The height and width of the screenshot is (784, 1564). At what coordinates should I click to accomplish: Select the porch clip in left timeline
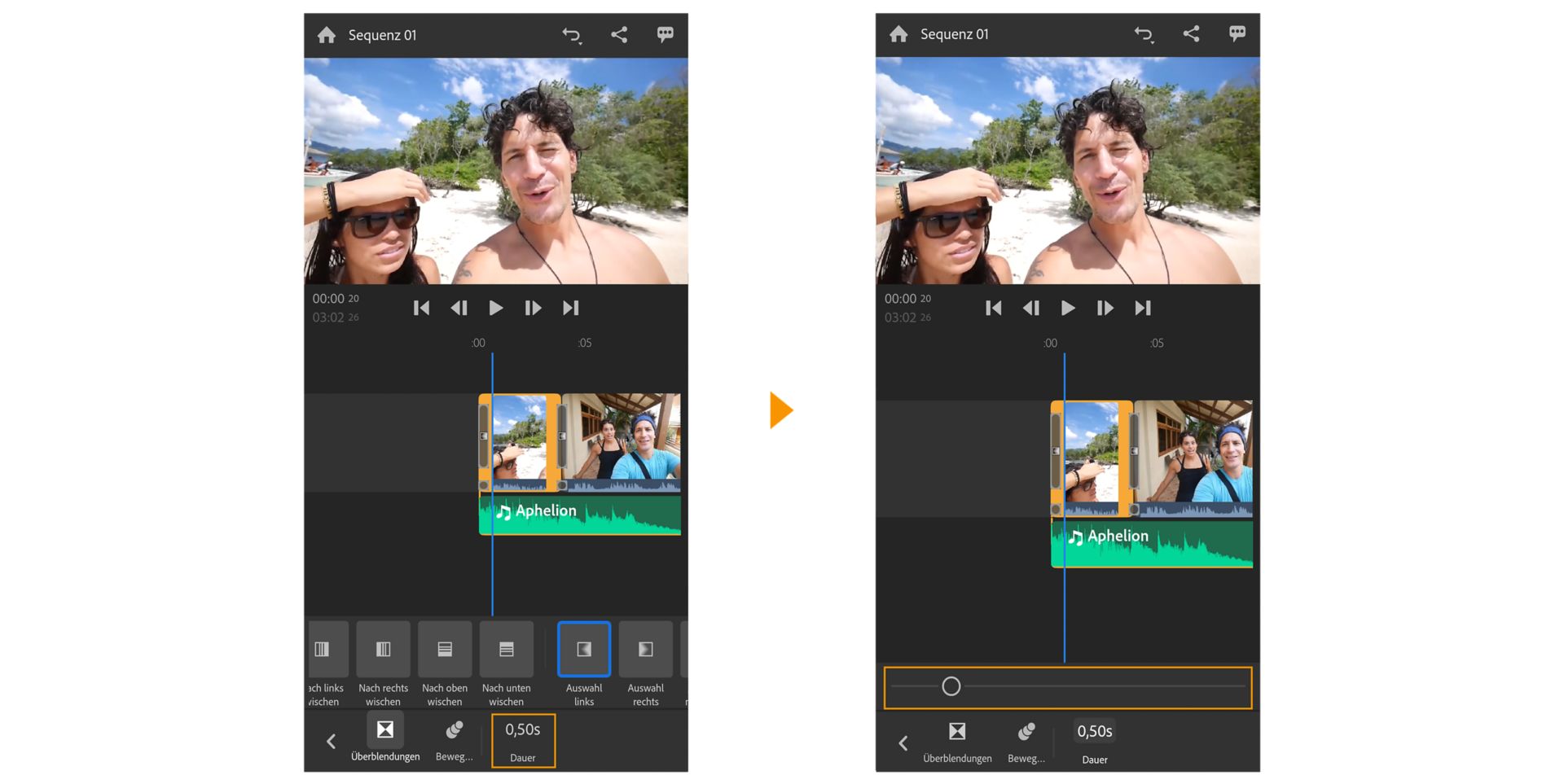tap(622, 442)
